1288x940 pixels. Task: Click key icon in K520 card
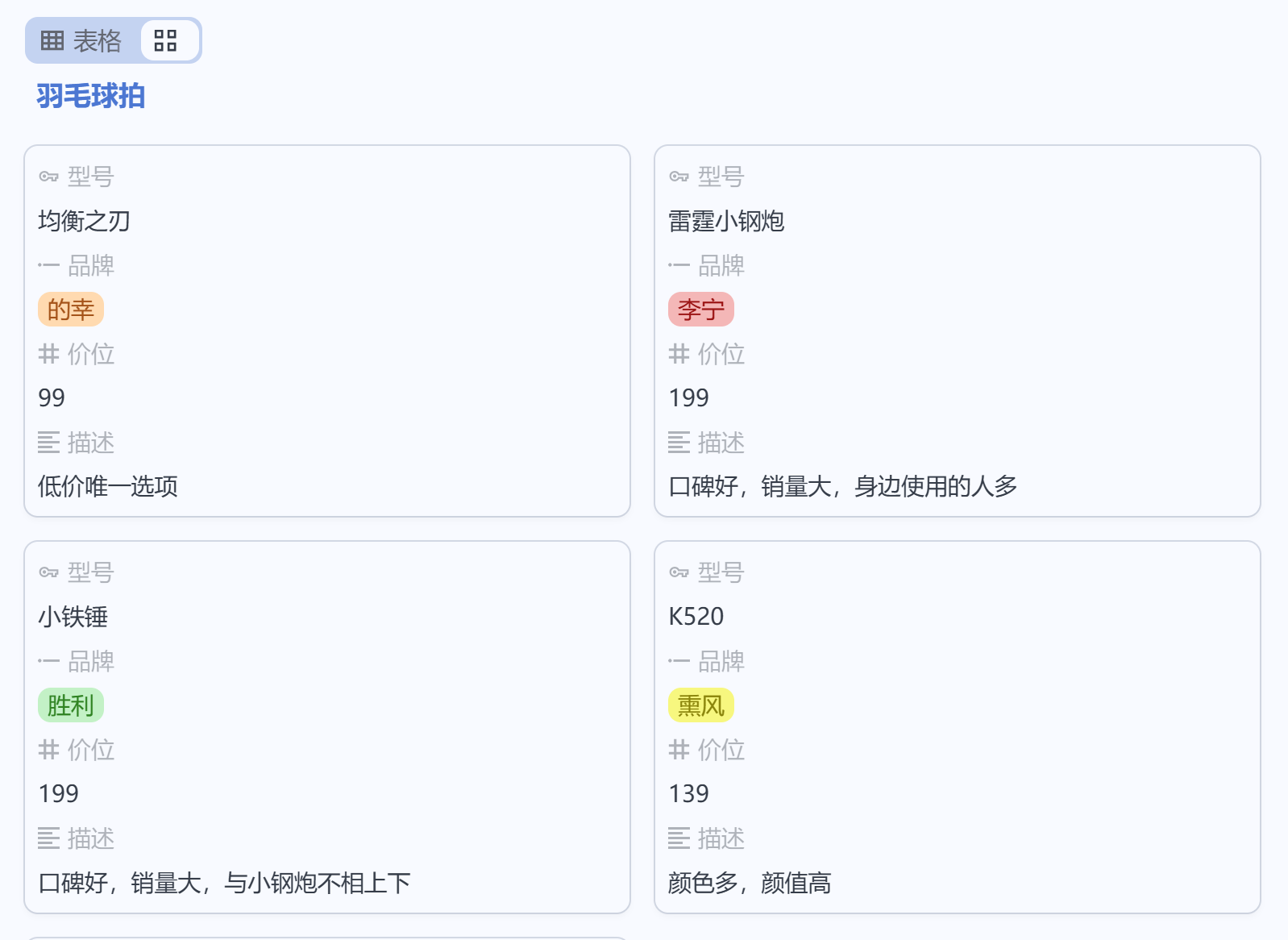pyautogui.click(x=679, y=572)
